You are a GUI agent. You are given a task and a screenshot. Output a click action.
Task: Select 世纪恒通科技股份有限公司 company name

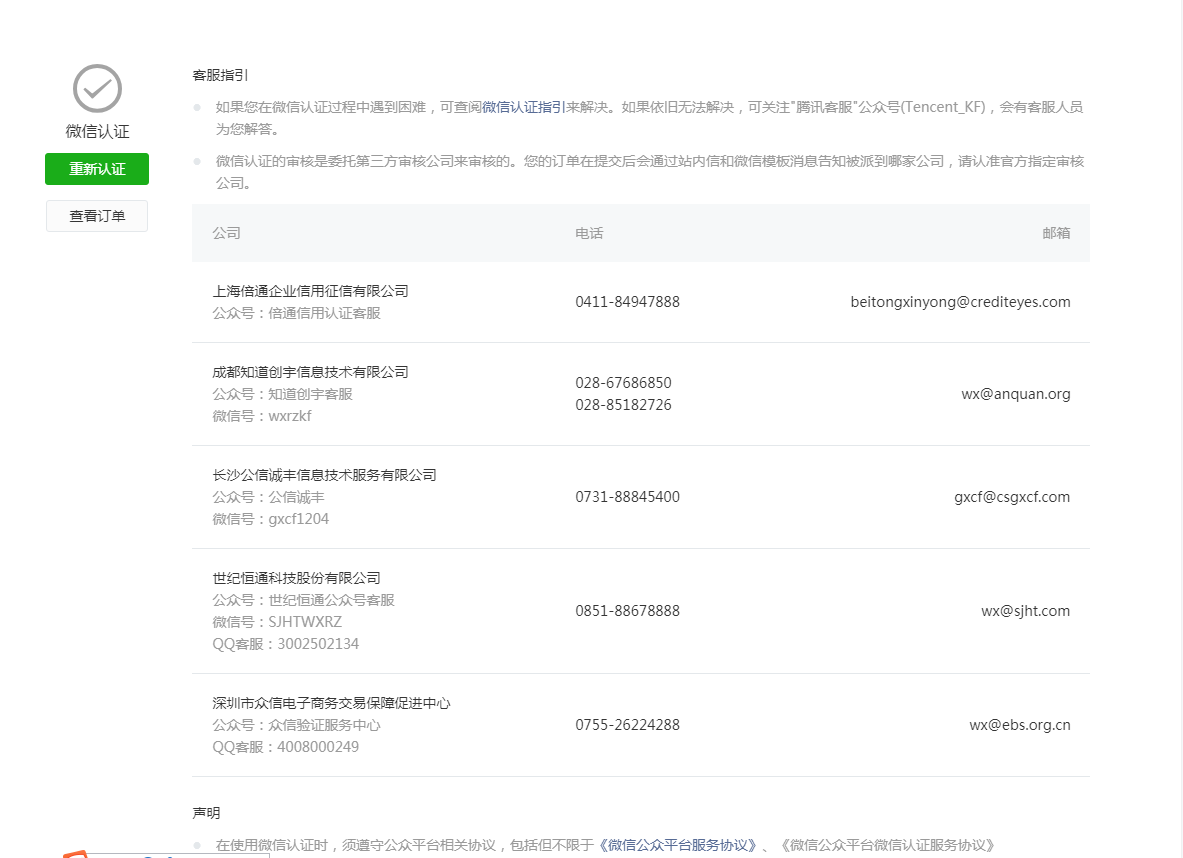(x=297, y=578)
